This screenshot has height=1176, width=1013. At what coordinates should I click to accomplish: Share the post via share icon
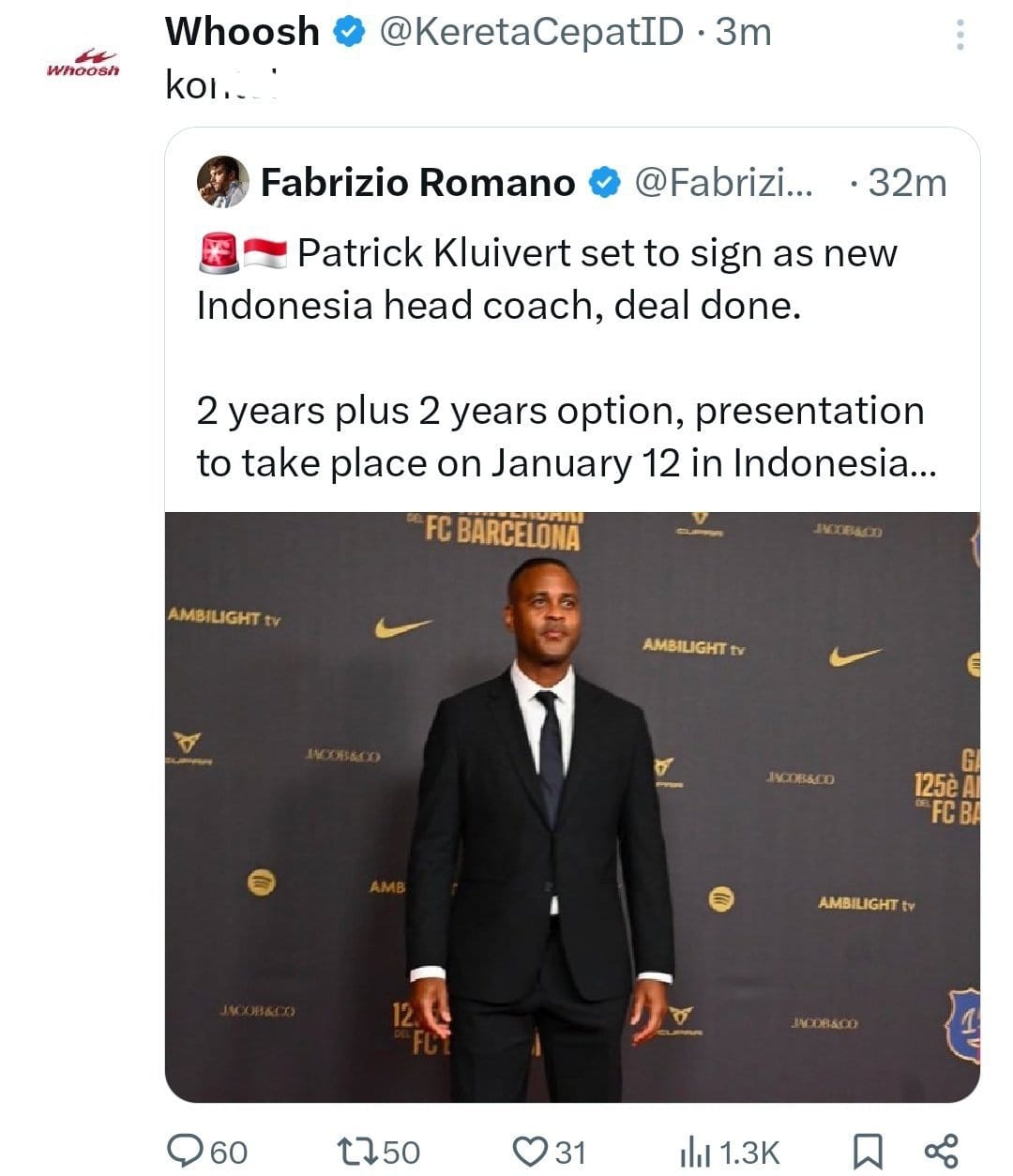(941, 1151)
